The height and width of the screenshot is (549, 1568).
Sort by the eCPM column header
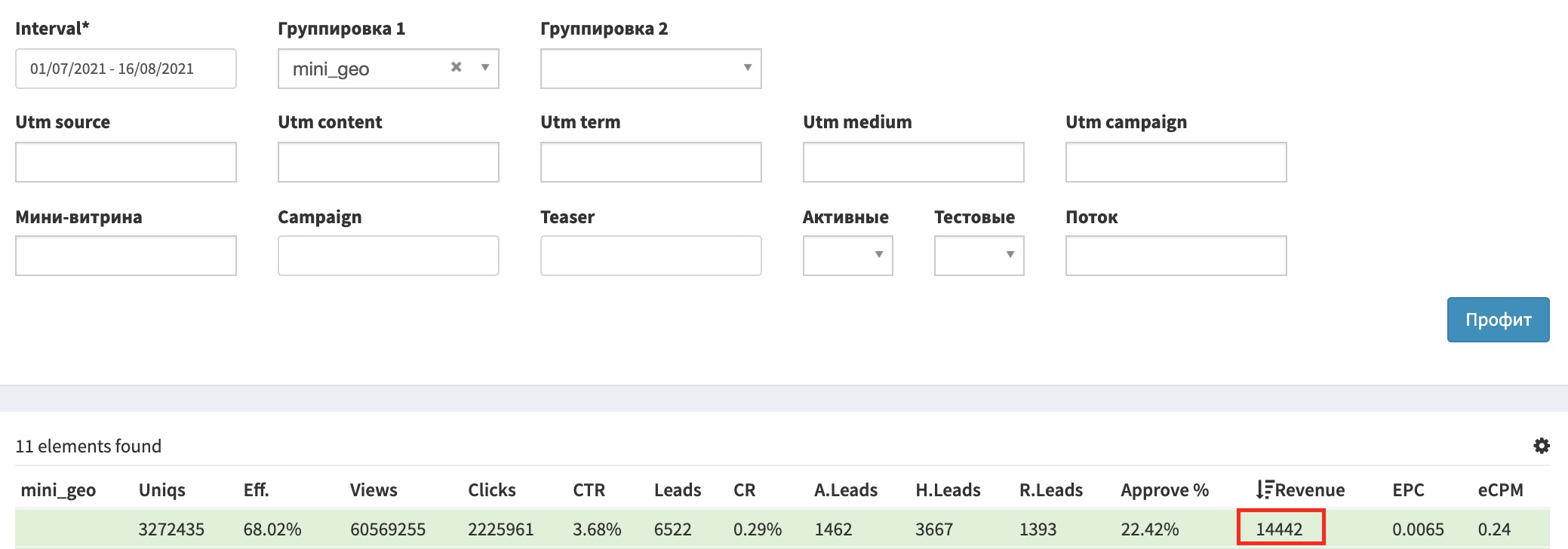(x=1500, y=490)
